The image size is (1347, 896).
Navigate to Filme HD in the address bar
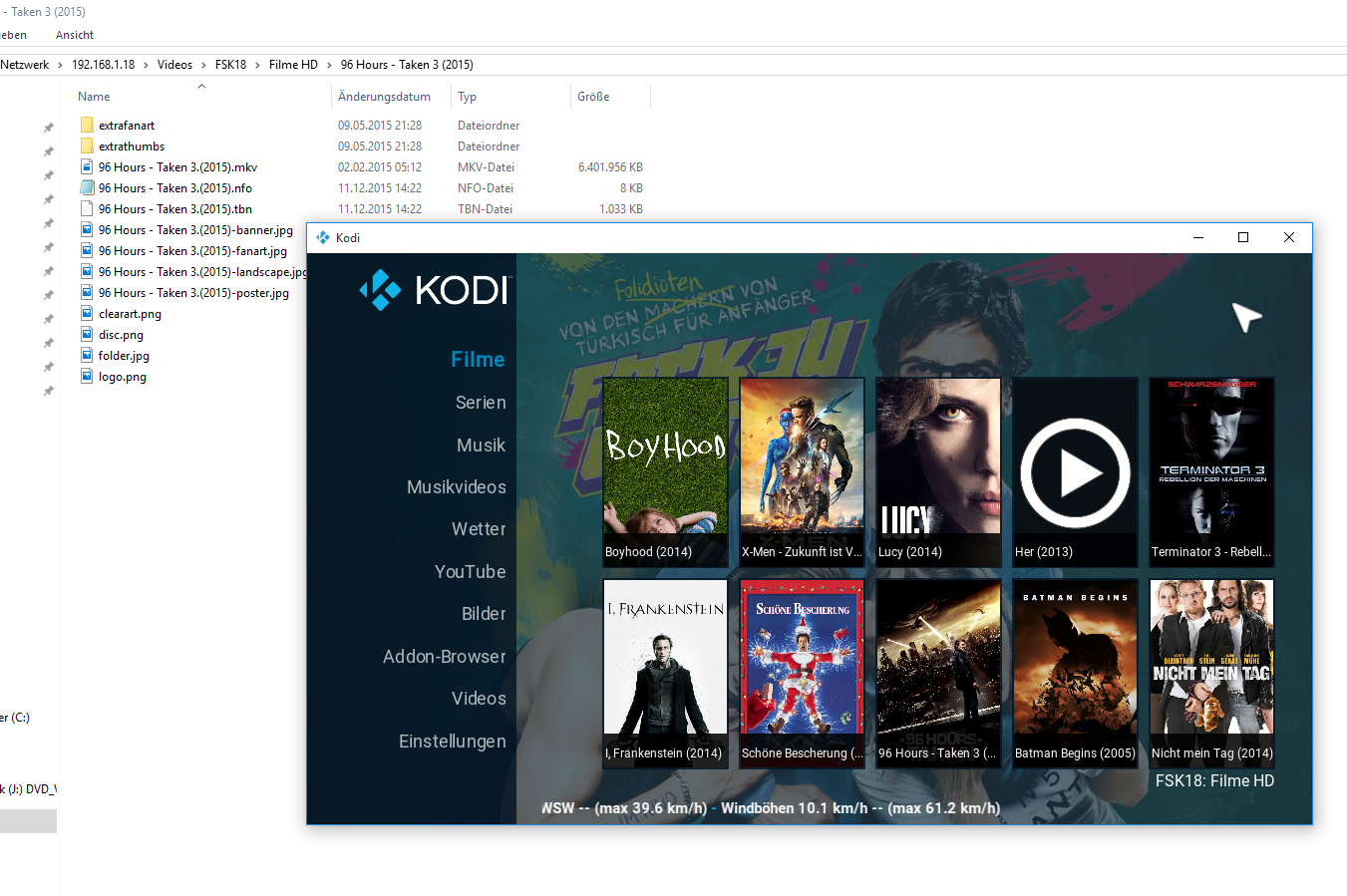[293, 65]
